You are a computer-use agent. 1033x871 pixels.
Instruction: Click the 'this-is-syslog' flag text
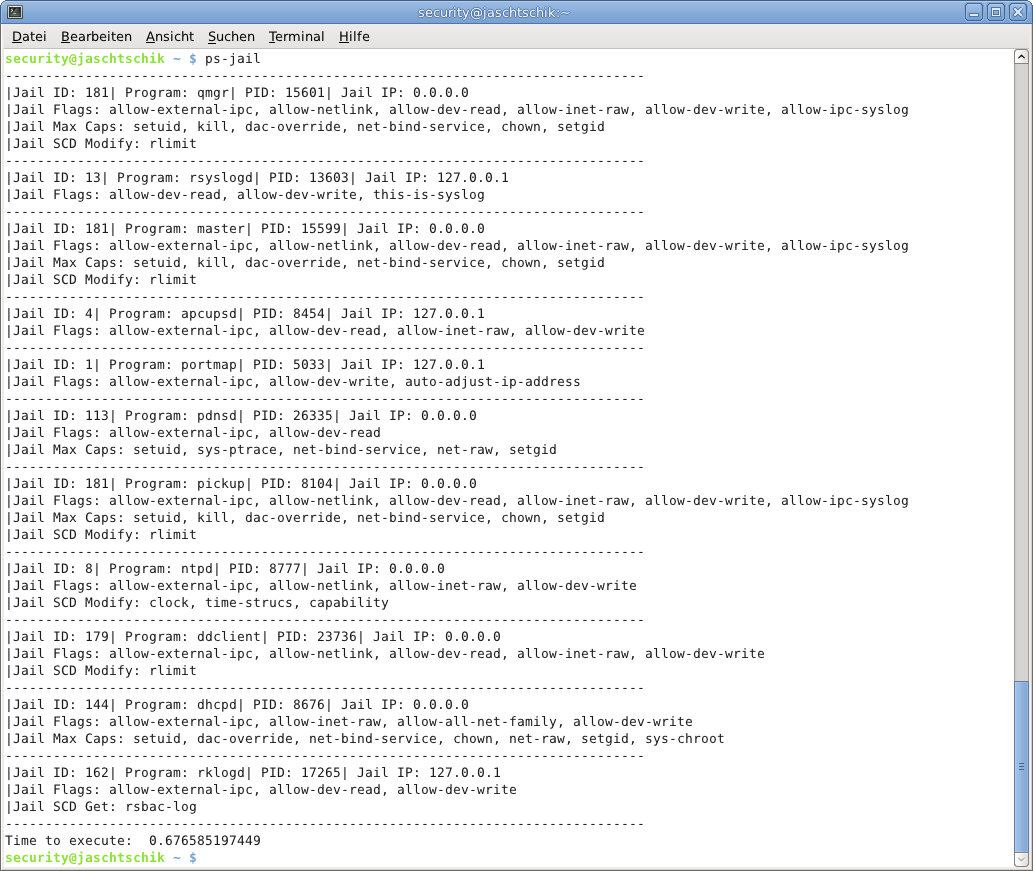[x=429, y=195]
